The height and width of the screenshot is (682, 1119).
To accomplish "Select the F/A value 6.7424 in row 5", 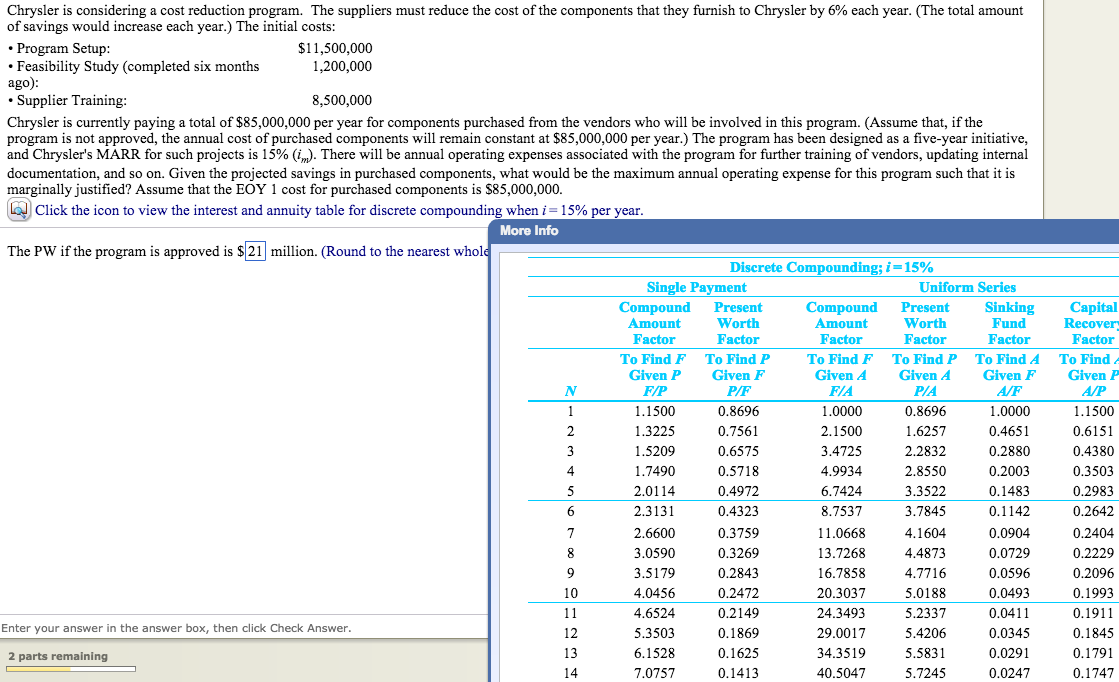I will [x=841, y=491].
